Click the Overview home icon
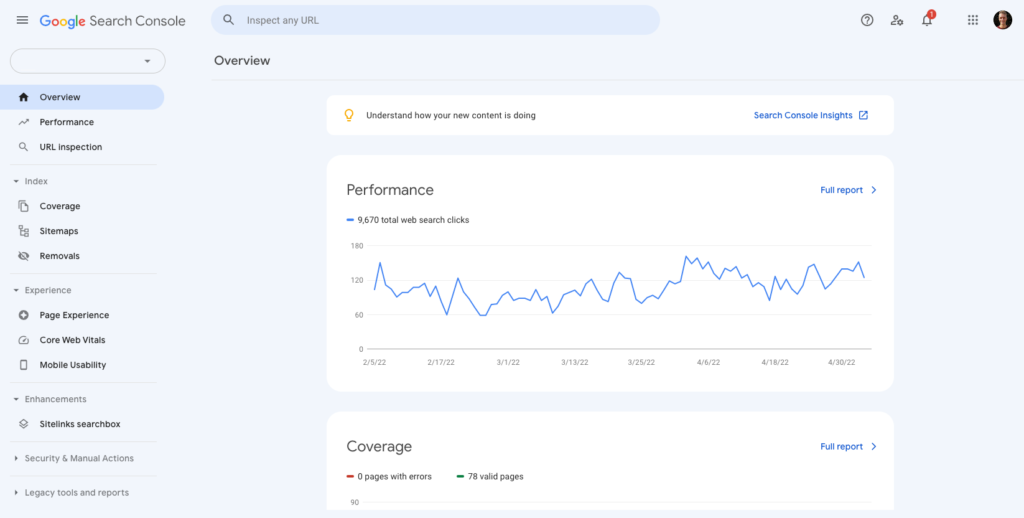Screen dimensions: 1024x518 [24, 97]
